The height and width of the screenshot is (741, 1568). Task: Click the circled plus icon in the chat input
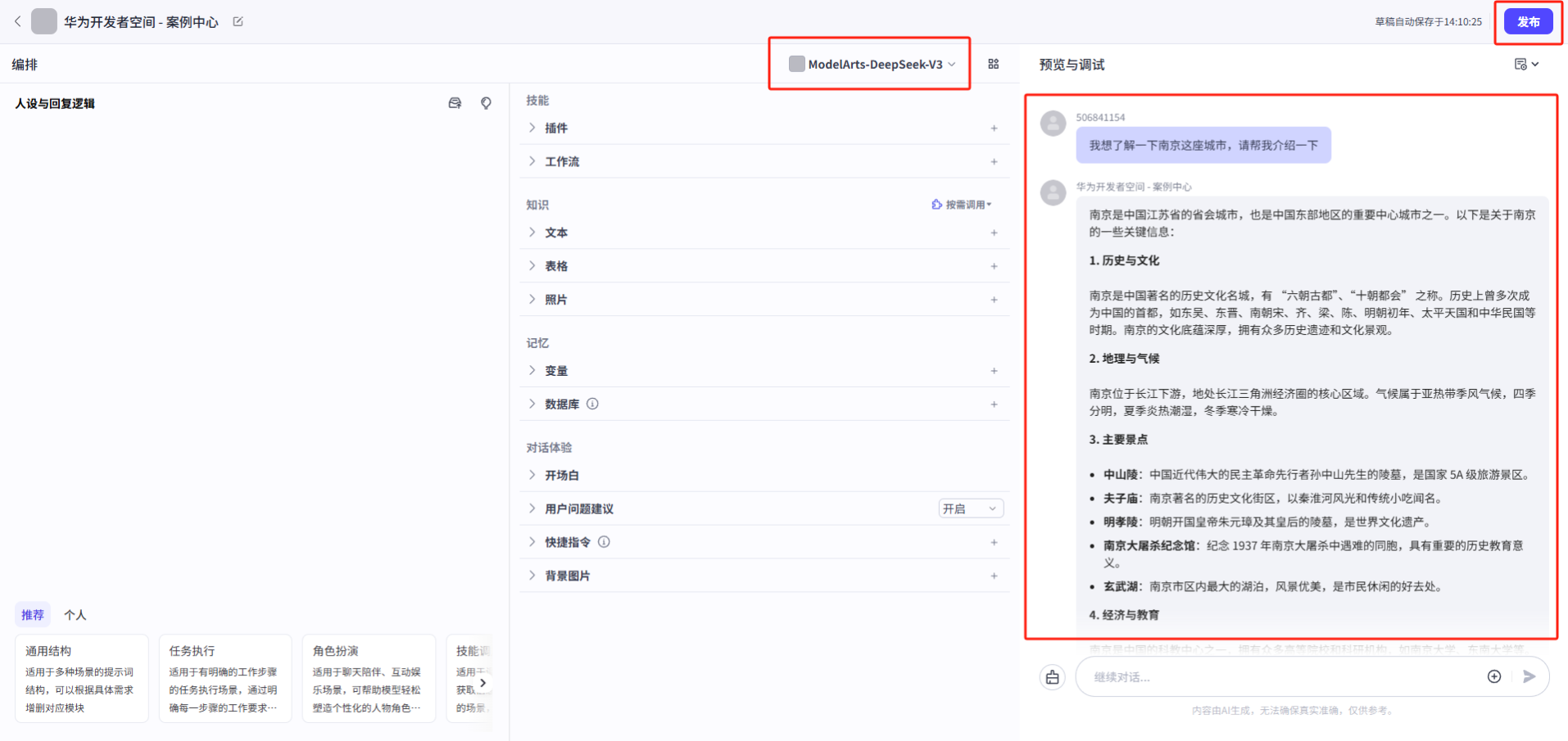pos(1494,676)
